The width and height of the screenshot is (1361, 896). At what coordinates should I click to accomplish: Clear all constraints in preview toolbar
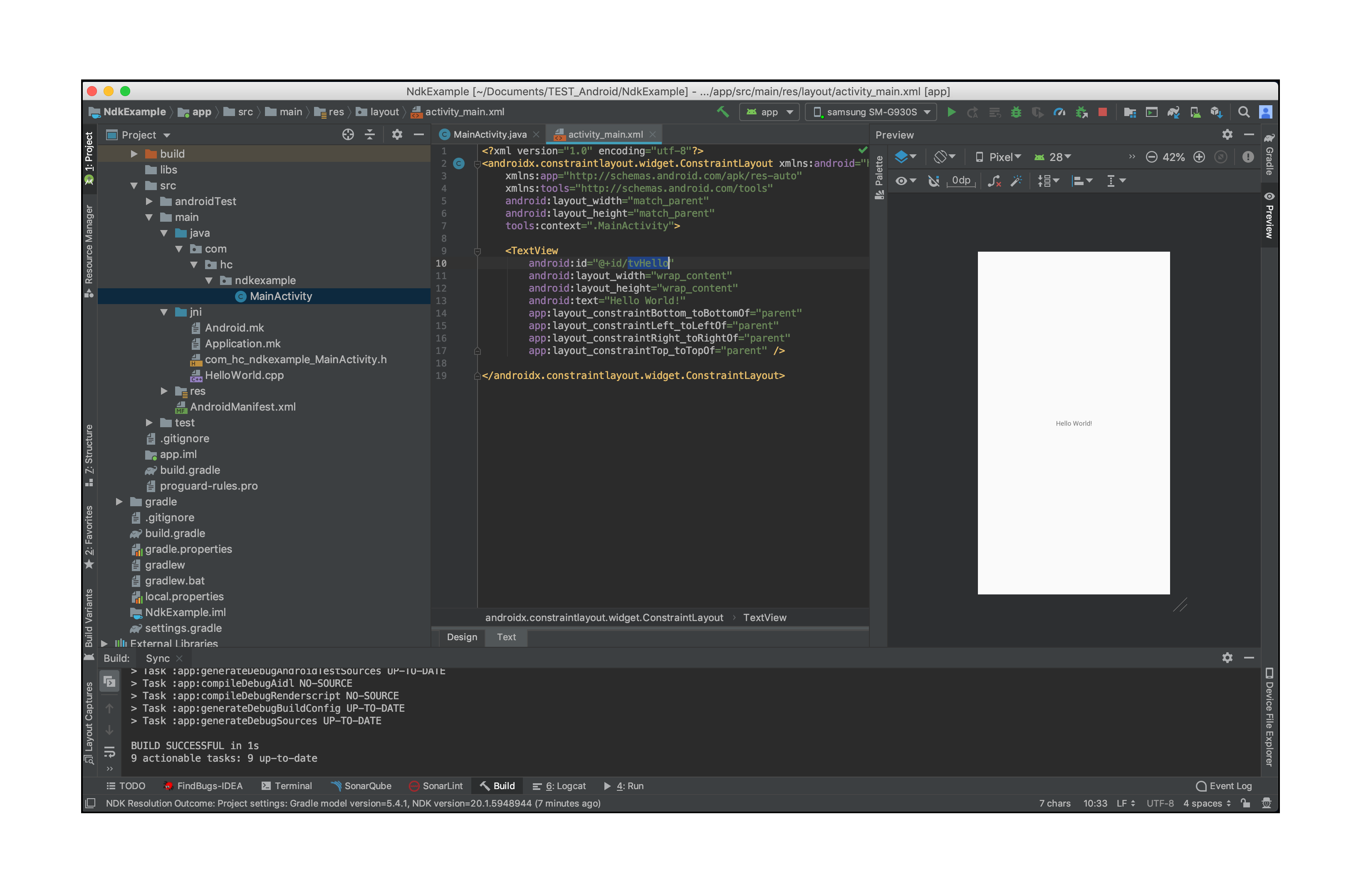point(994,181)
